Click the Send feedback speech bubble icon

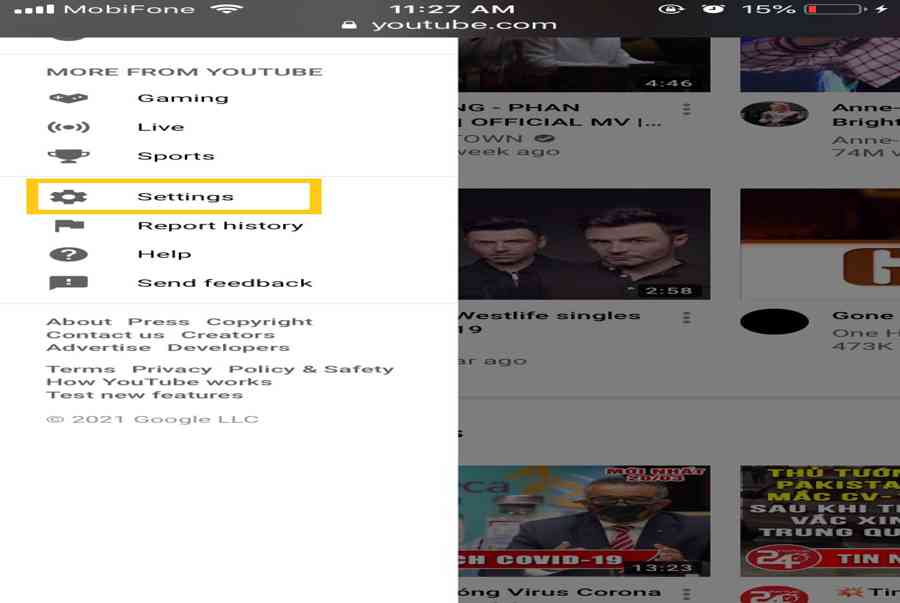coord(68,283)
